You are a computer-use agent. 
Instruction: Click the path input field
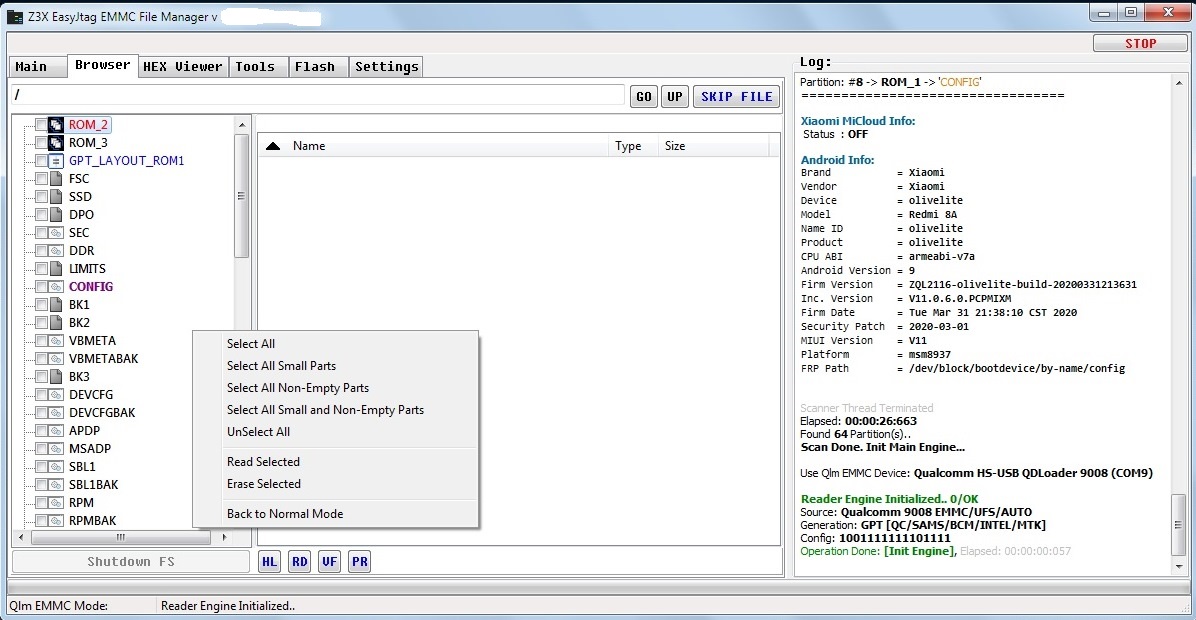(318, 95)
